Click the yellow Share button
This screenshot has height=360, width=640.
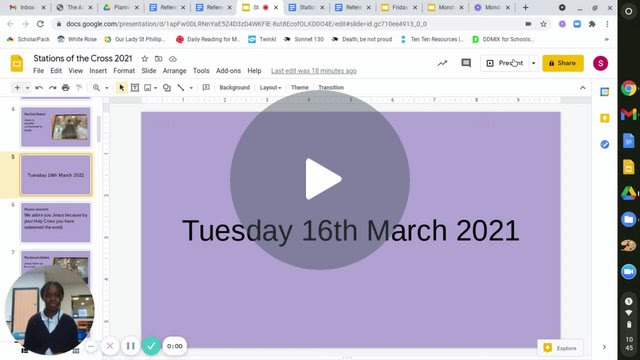coord(563,63)
